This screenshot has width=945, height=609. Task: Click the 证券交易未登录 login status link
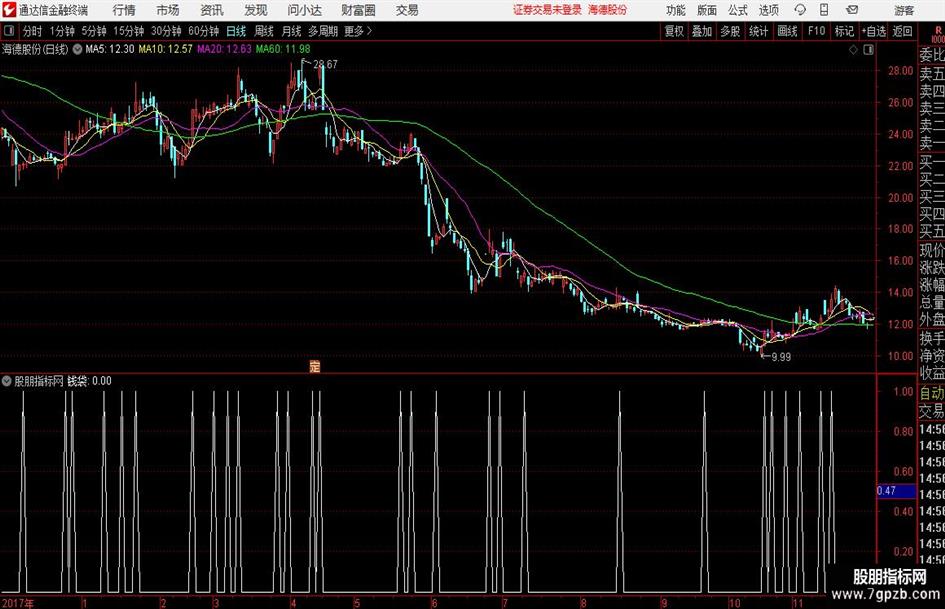pos(547,10)
